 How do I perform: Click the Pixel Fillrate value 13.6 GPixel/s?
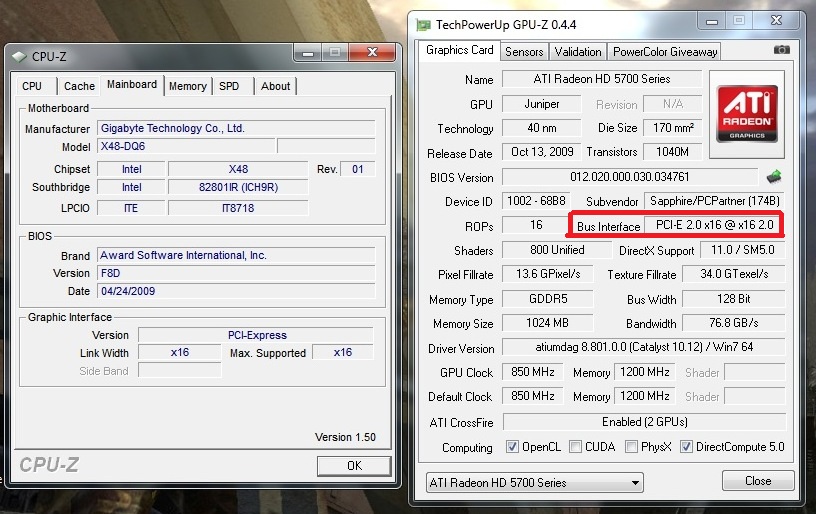pyautogui.click(x=547, y=274)
